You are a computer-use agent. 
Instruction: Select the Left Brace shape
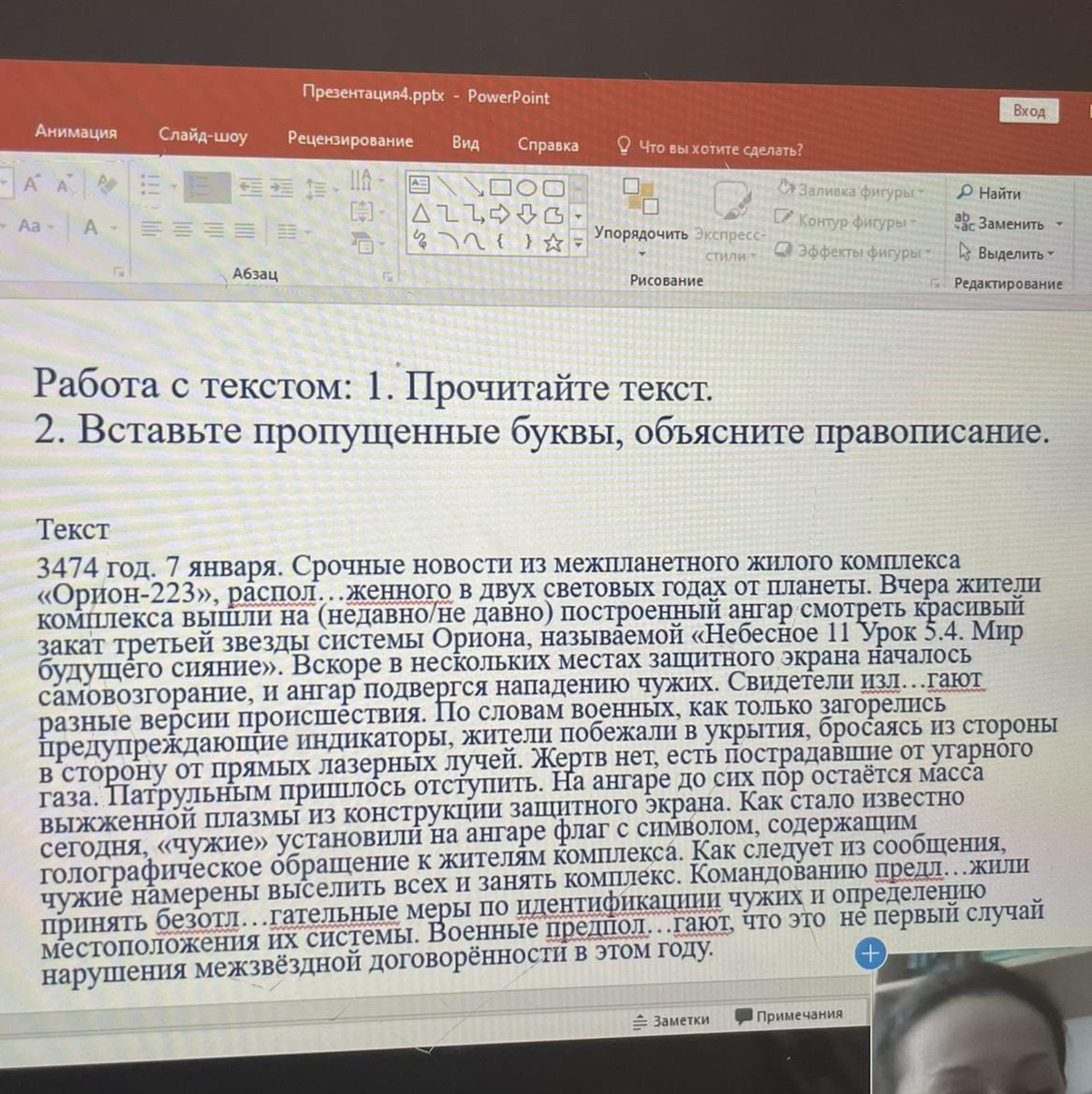tap(500, 242)
